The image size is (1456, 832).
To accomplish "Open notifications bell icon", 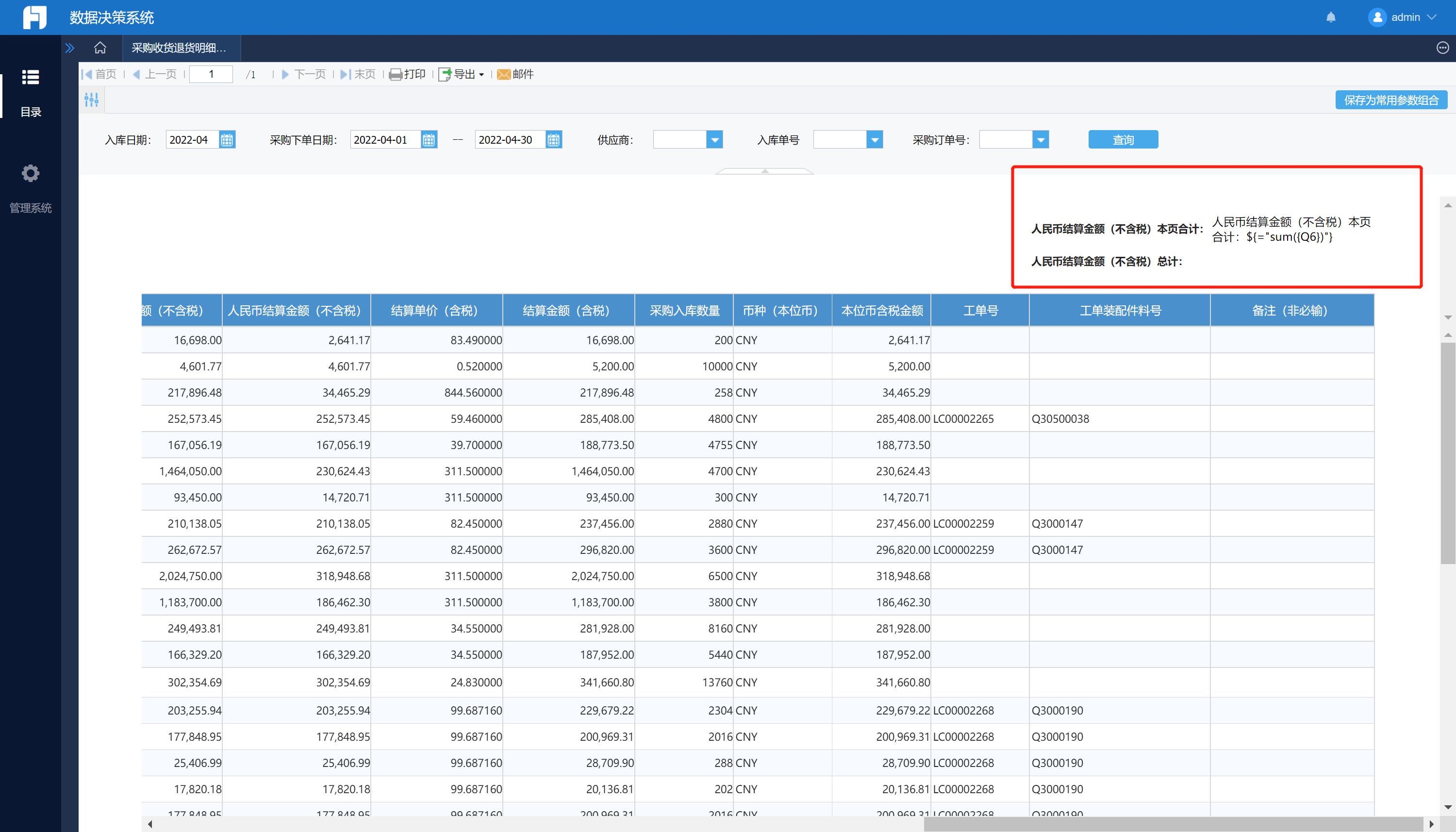I will 1331,17.
